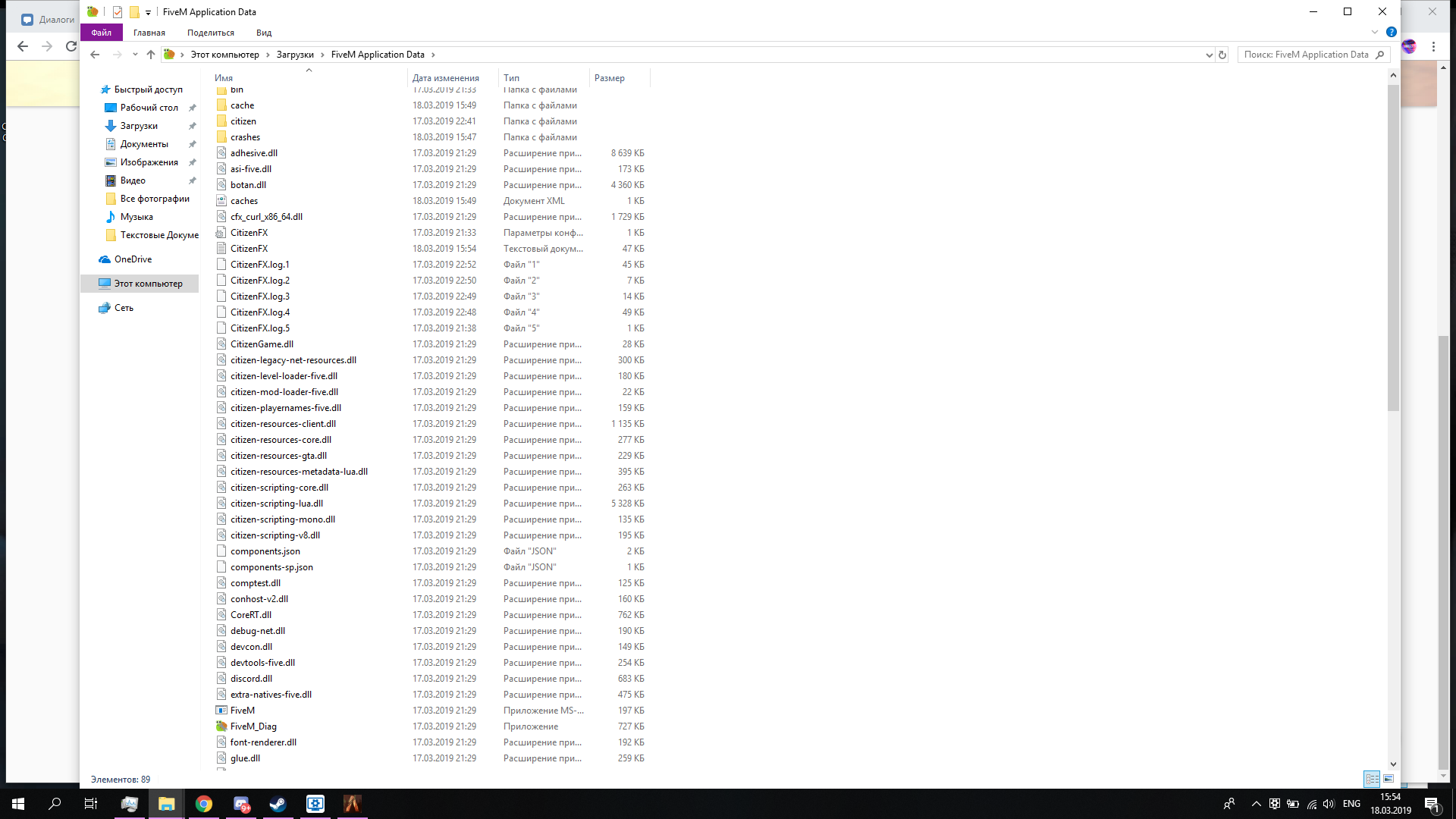This screenshot has width=1456, height=819.
Task: Select the components.json file icon
Action: coord(221,551)
